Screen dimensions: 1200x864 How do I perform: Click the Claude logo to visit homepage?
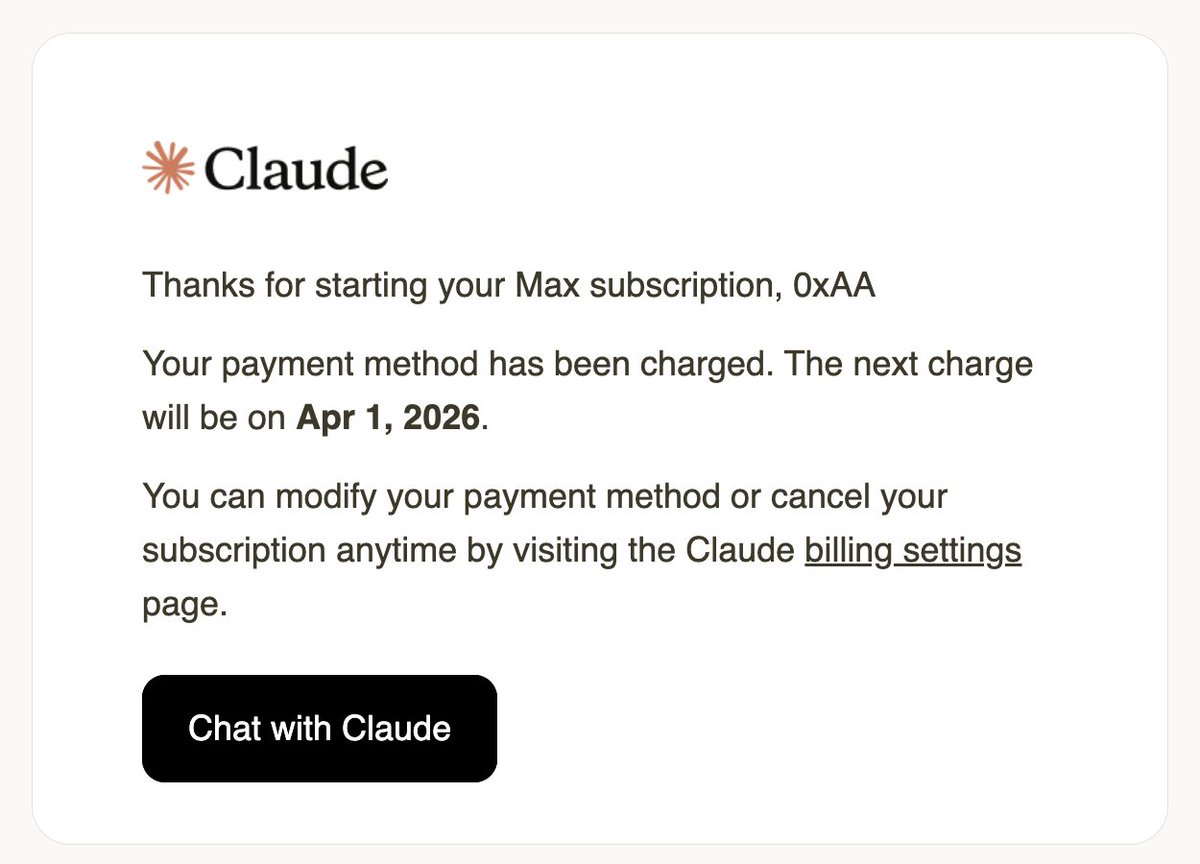265,167
